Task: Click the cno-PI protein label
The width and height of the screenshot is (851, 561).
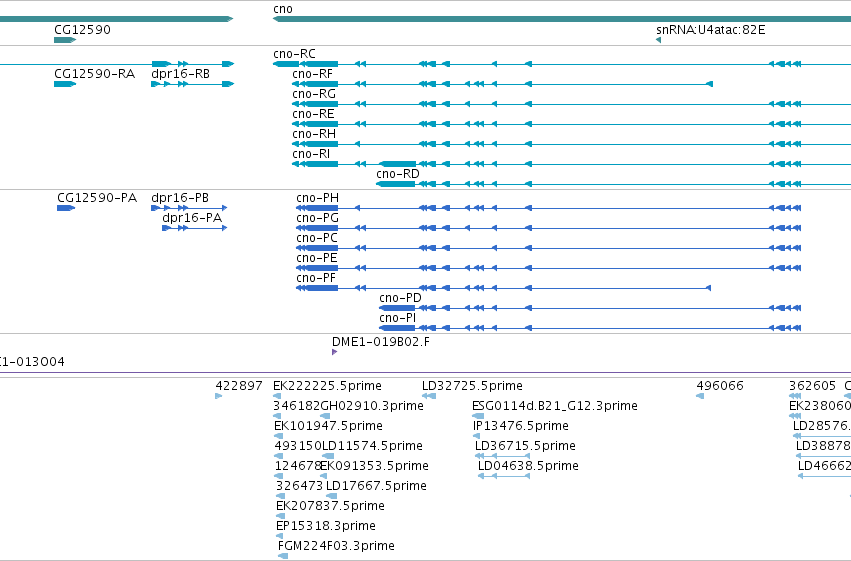Action: pyautogui.click(x=398, y=318)
